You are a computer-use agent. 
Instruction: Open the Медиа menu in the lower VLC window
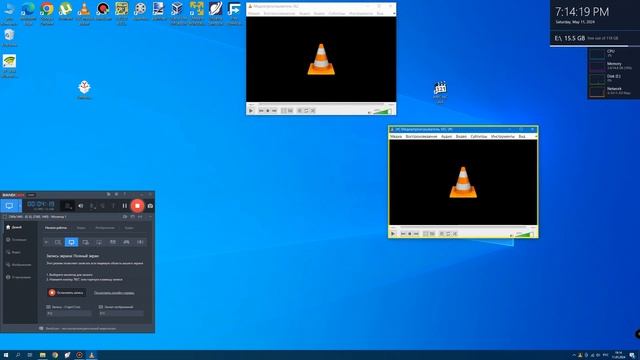point(396,136)
